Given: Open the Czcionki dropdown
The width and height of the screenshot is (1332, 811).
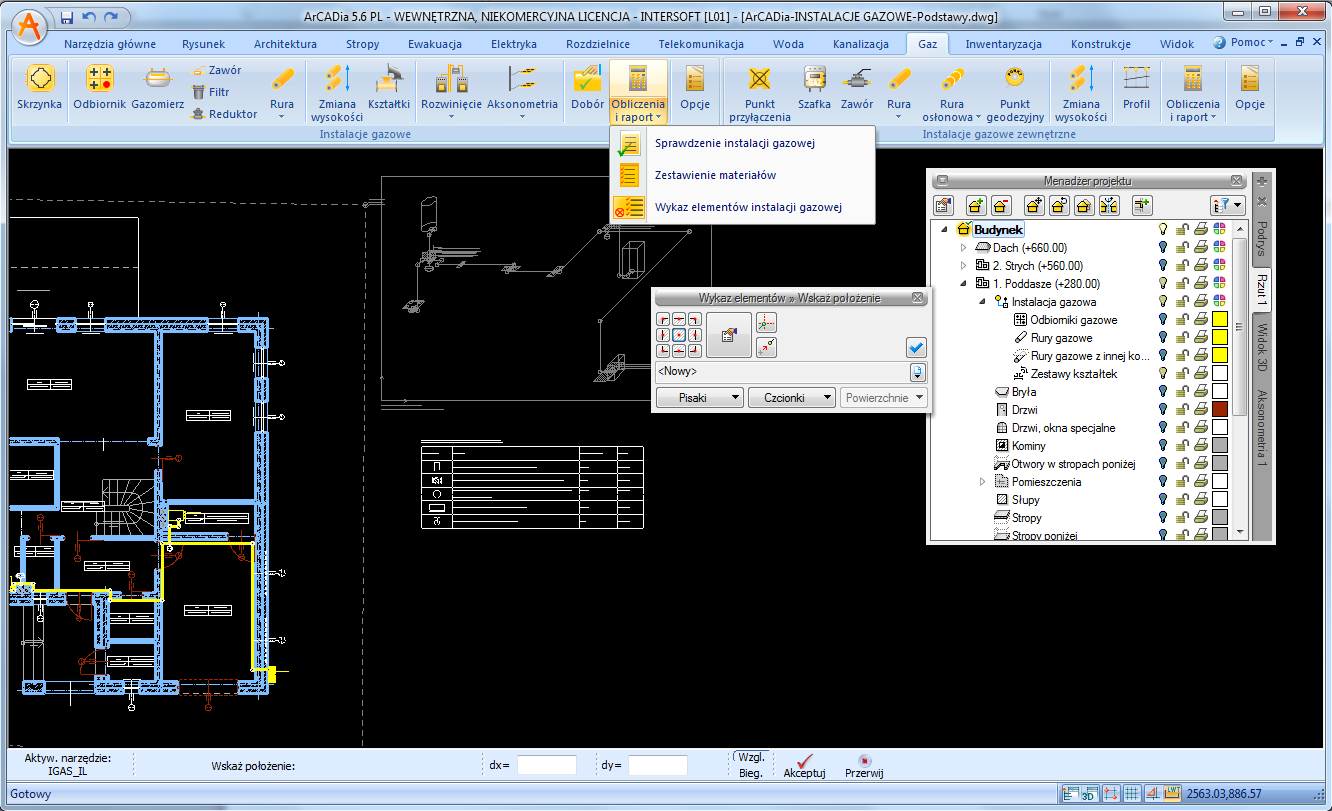Looking at the screenshot, I should pos(792,397).
